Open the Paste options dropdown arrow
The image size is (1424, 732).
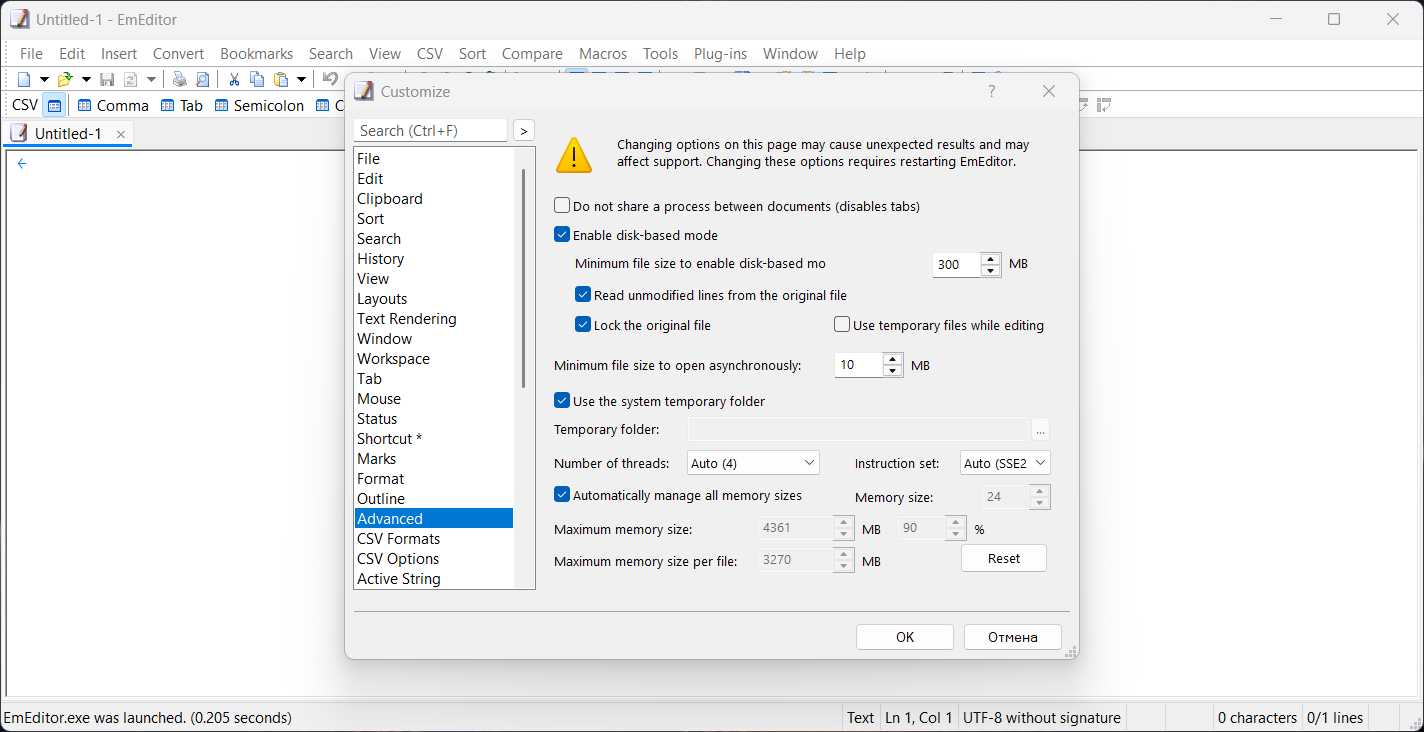[x=301, y=79]
